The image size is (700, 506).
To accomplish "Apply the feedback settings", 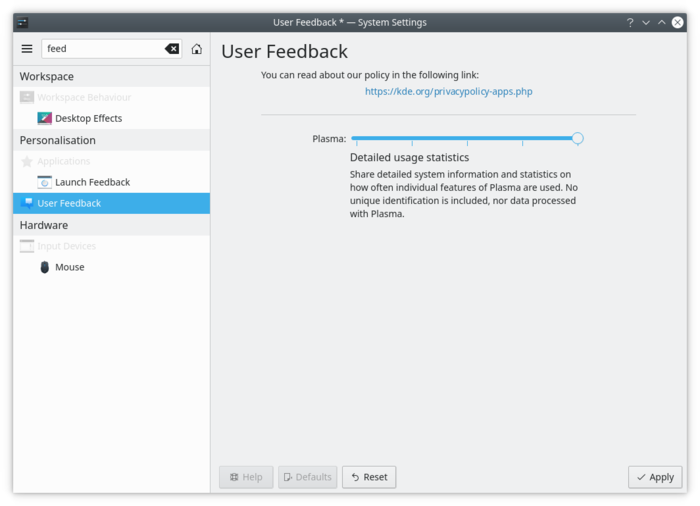I will 655,477.
